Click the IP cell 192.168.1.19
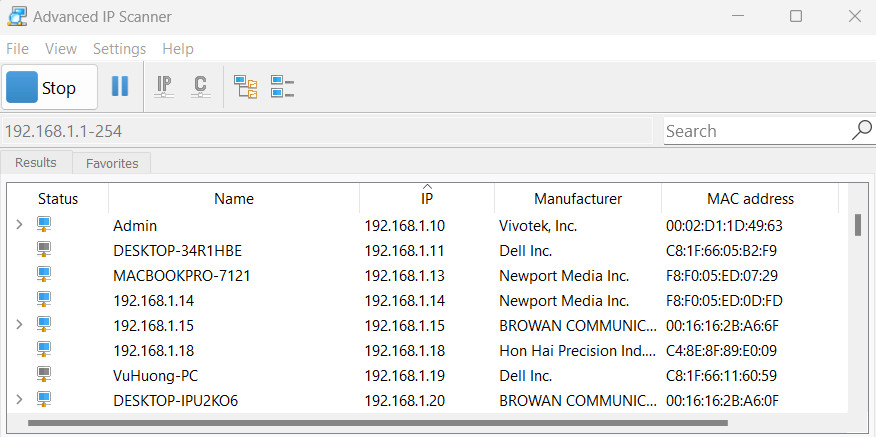 point(404,376)
